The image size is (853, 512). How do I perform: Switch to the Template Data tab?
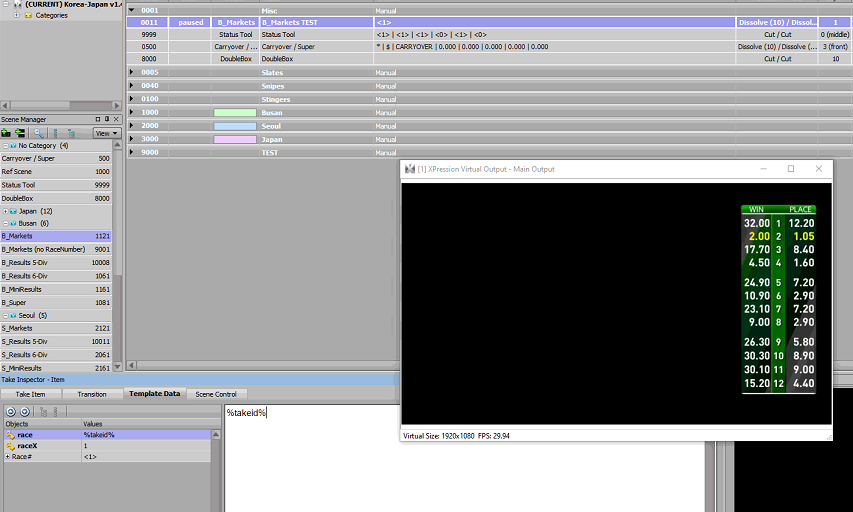point(154,393)
